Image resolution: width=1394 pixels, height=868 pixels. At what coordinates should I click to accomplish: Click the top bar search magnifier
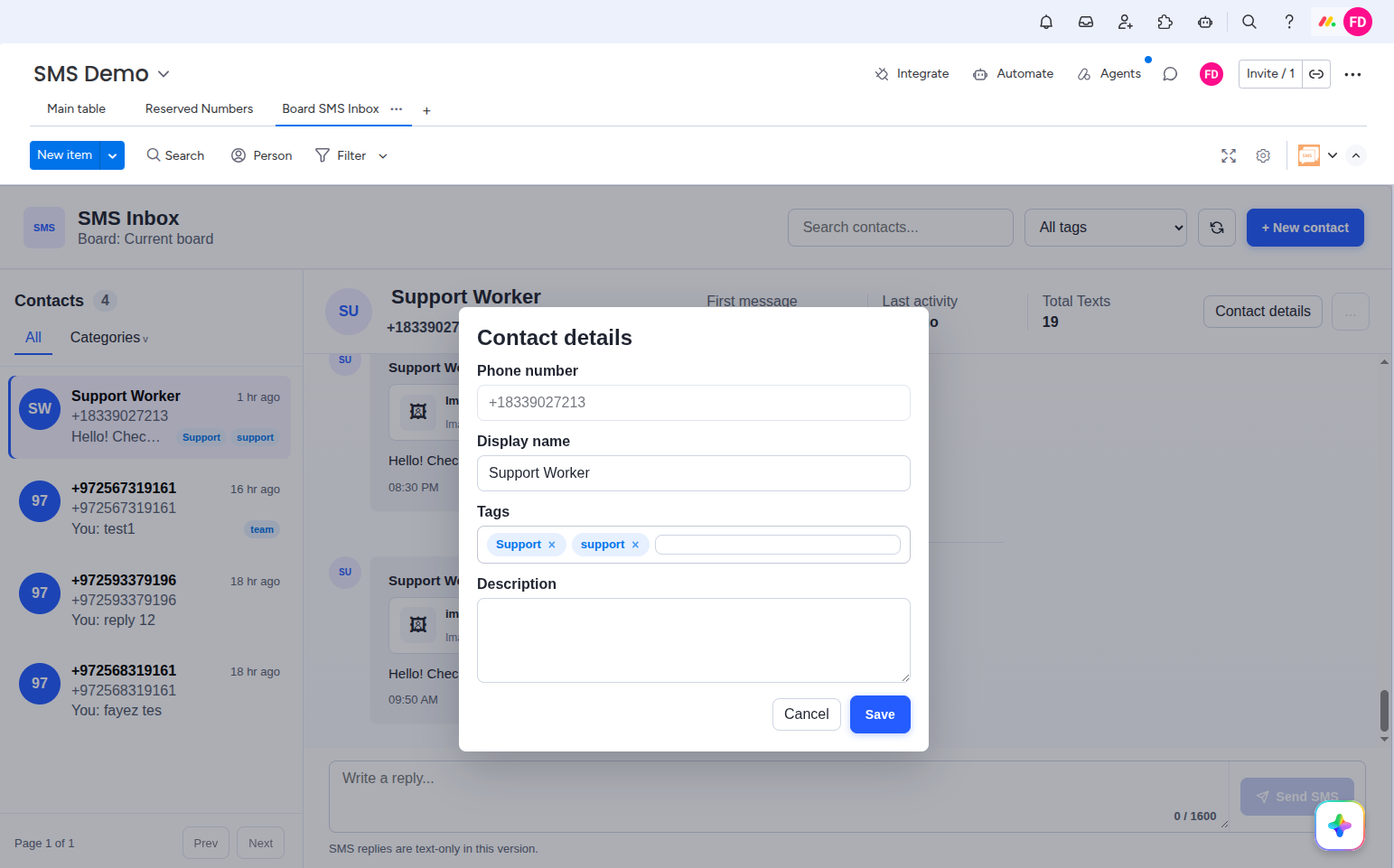(x=1249, y=22)
